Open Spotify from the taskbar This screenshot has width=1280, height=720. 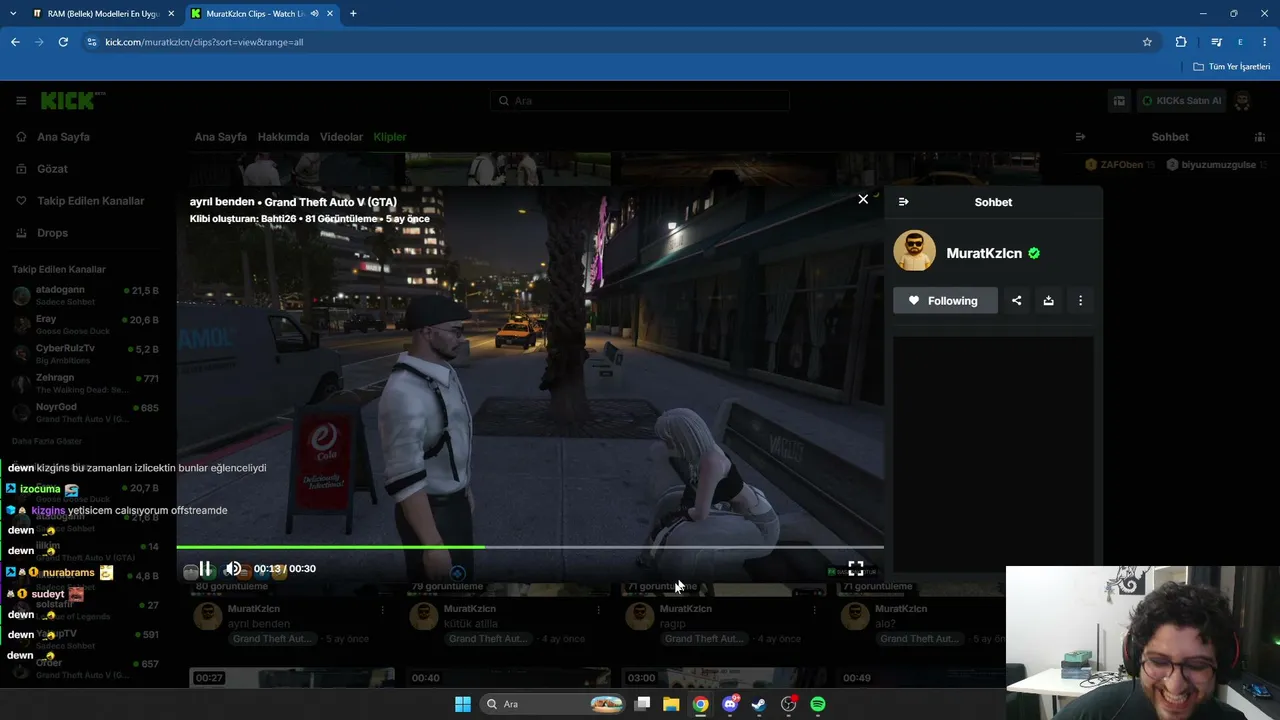(x=818, y=704)
